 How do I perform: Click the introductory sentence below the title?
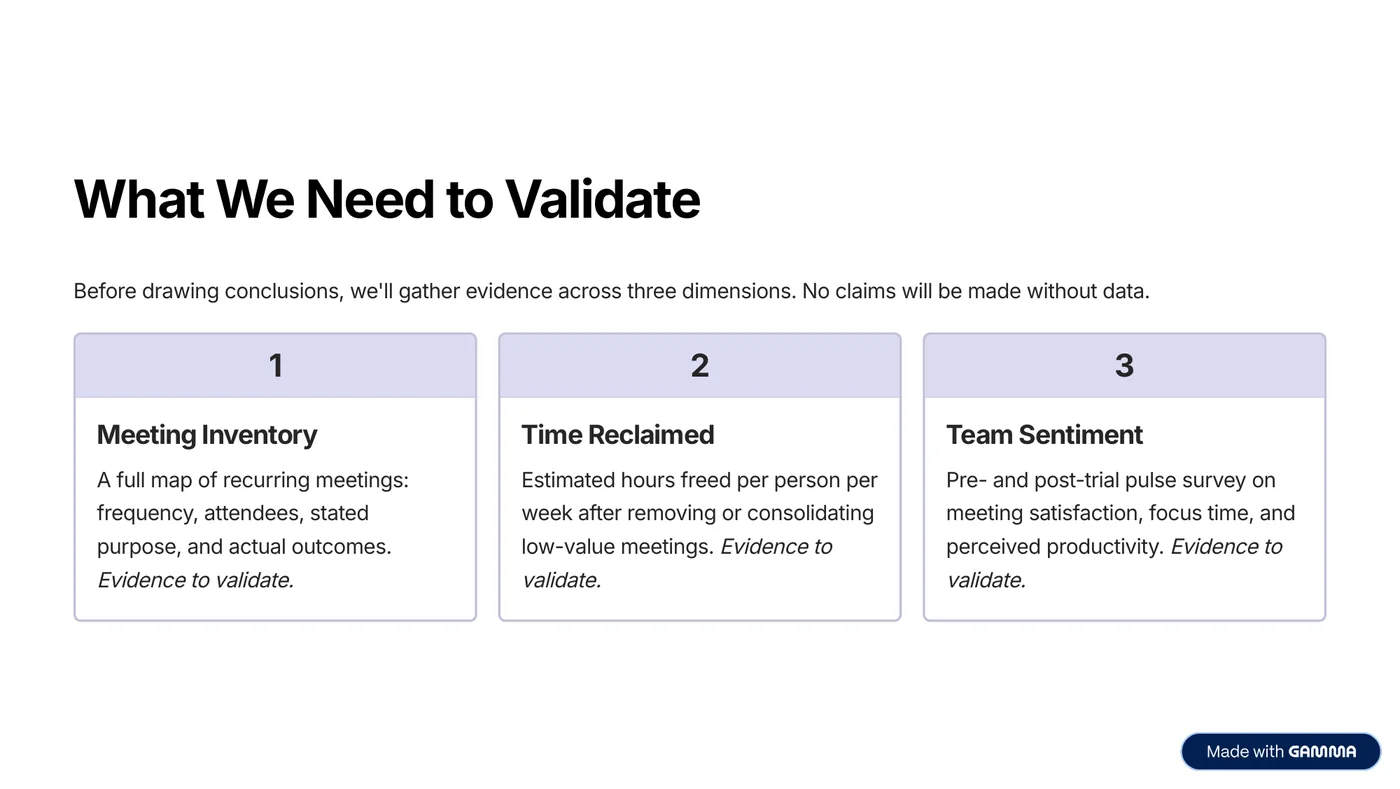(611, 291)
